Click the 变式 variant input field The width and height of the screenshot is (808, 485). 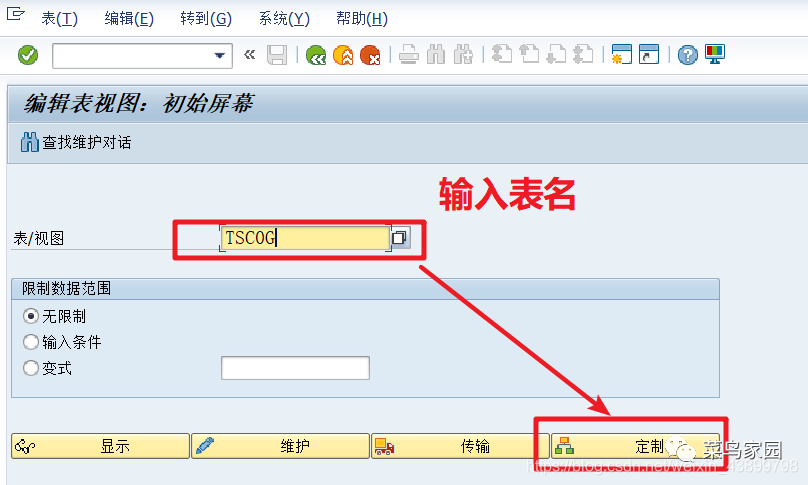coord(295,368)
